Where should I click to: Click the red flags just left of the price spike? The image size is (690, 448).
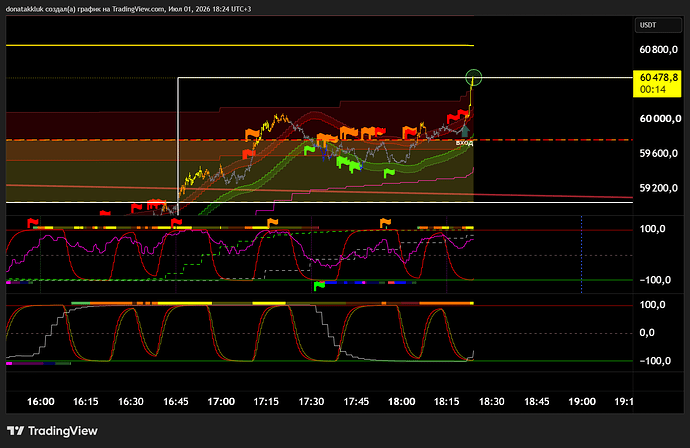coord(458,116)
